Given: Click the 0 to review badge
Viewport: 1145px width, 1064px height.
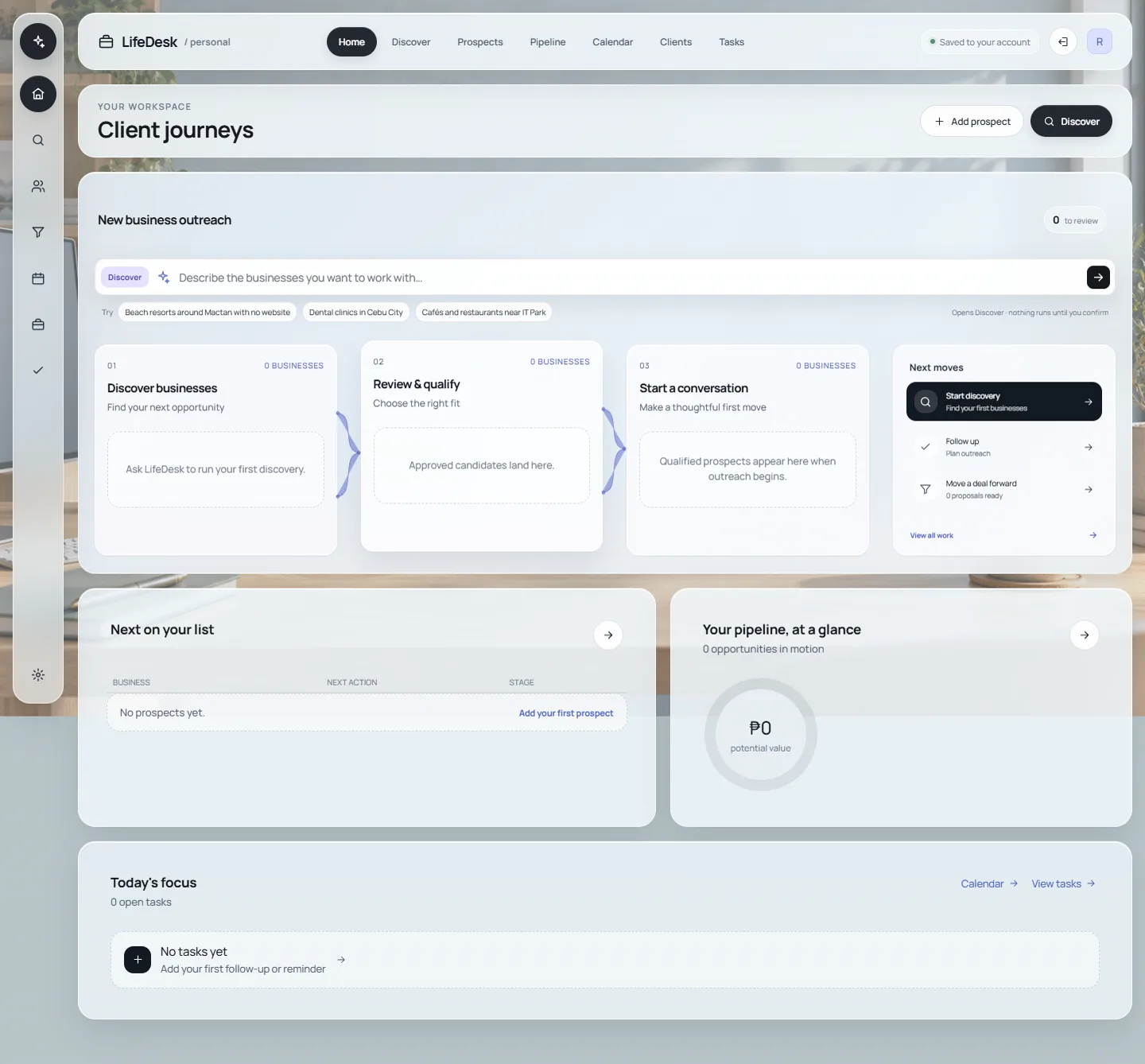Looking at the screenshot, I should [x=1075, y=220].
